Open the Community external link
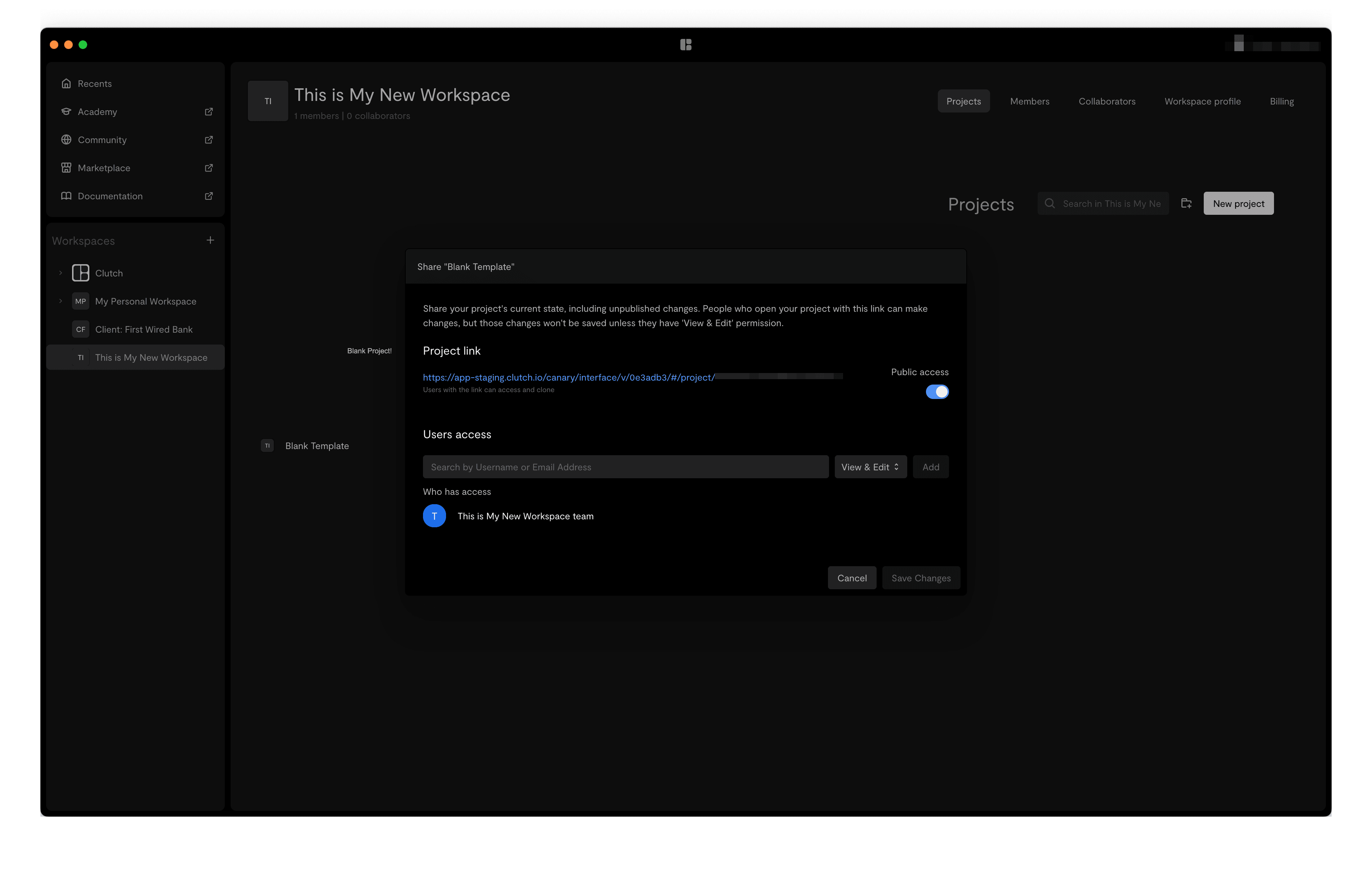1372x870 pixels. pos(207,140)
